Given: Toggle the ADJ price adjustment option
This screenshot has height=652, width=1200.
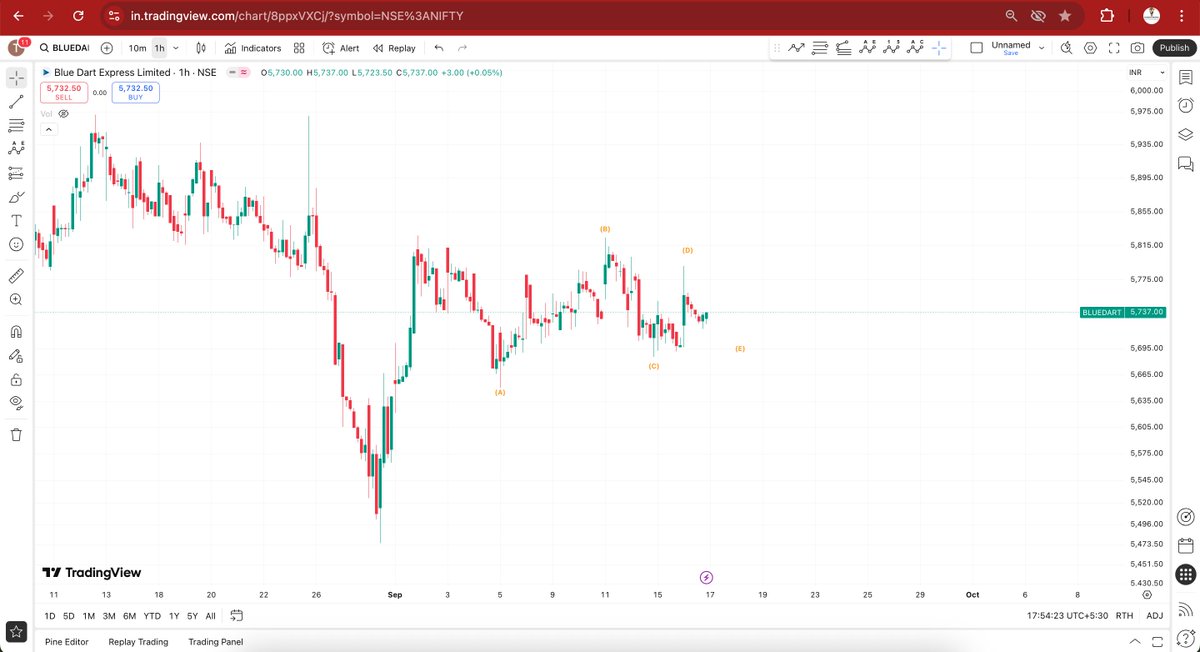Looking at the screenshot, I should pyautogui.click(x=1154, y=616).
